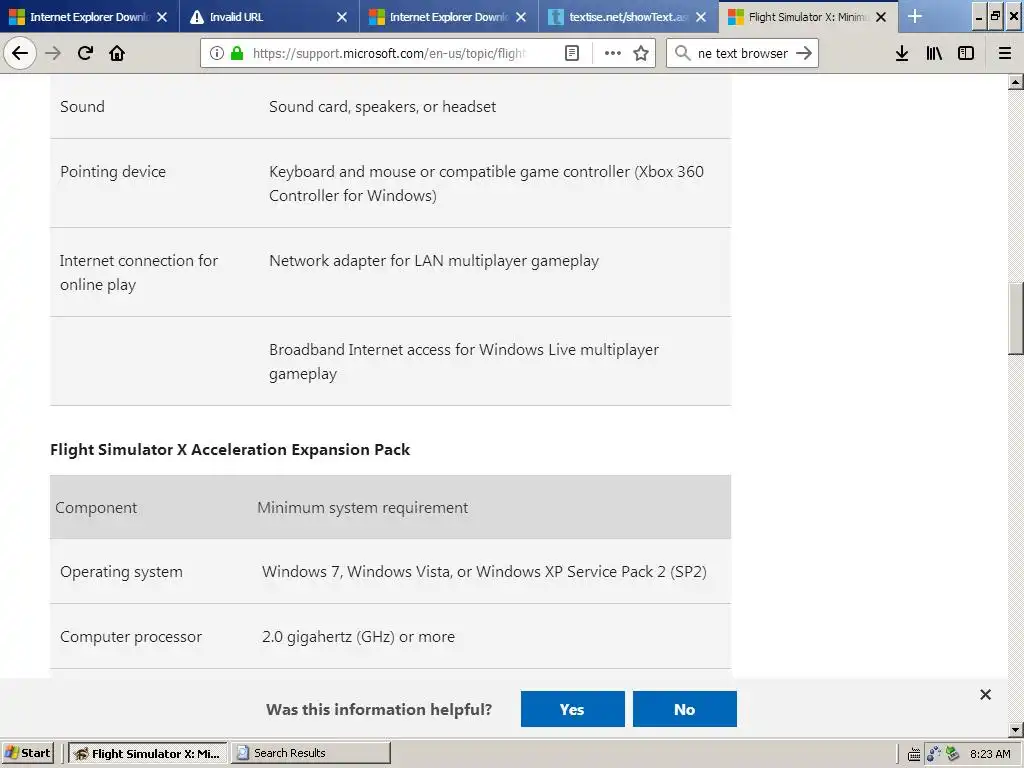Open page actions three-dots menu
The image size is (1024, 768).
(613, 53)
